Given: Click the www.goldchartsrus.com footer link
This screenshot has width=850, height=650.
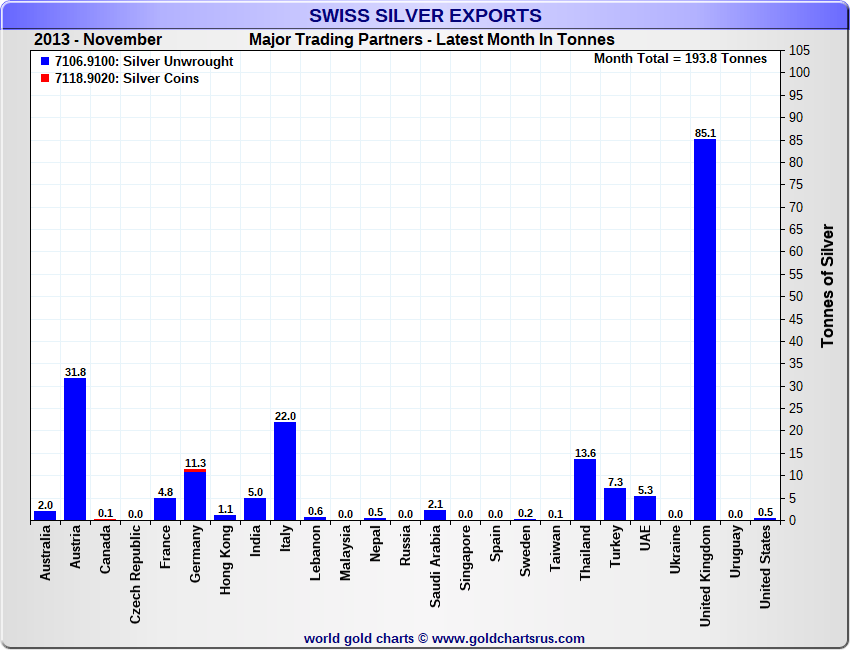Looking at the screenshot, I should coord(507,638).
